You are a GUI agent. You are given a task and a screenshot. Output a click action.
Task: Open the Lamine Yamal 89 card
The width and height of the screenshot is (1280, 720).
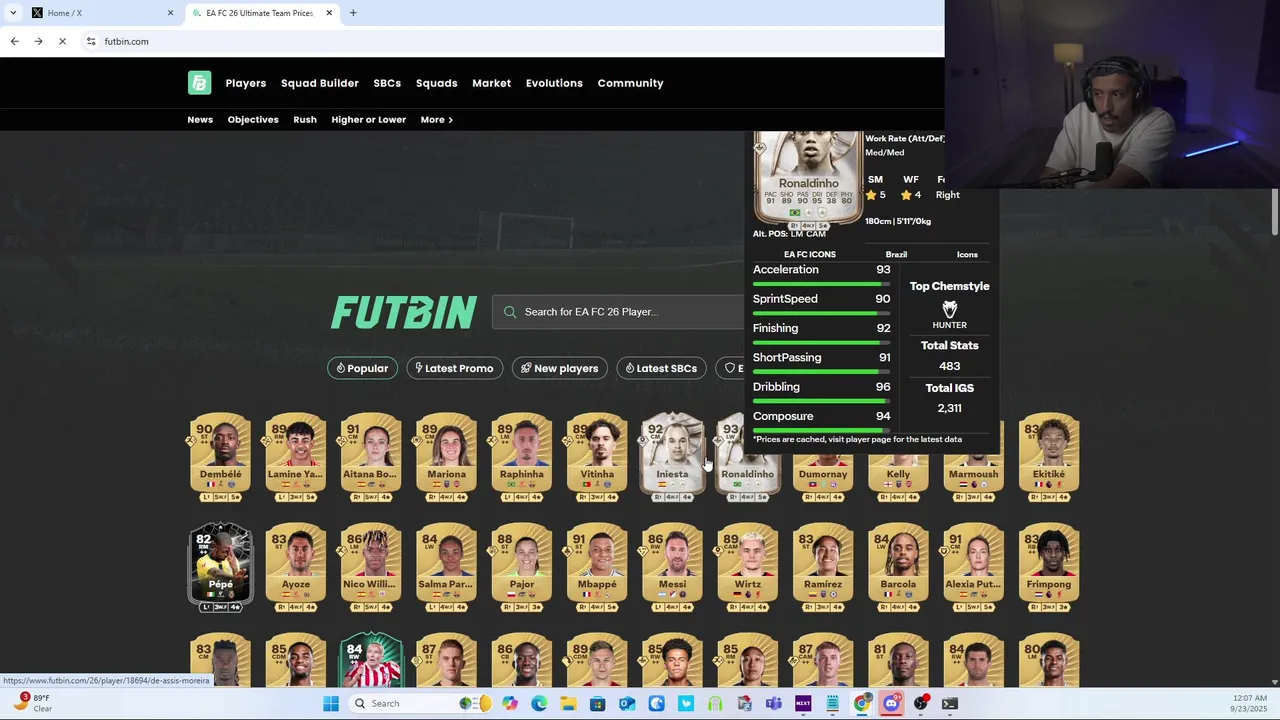click(x=296, y=457)
